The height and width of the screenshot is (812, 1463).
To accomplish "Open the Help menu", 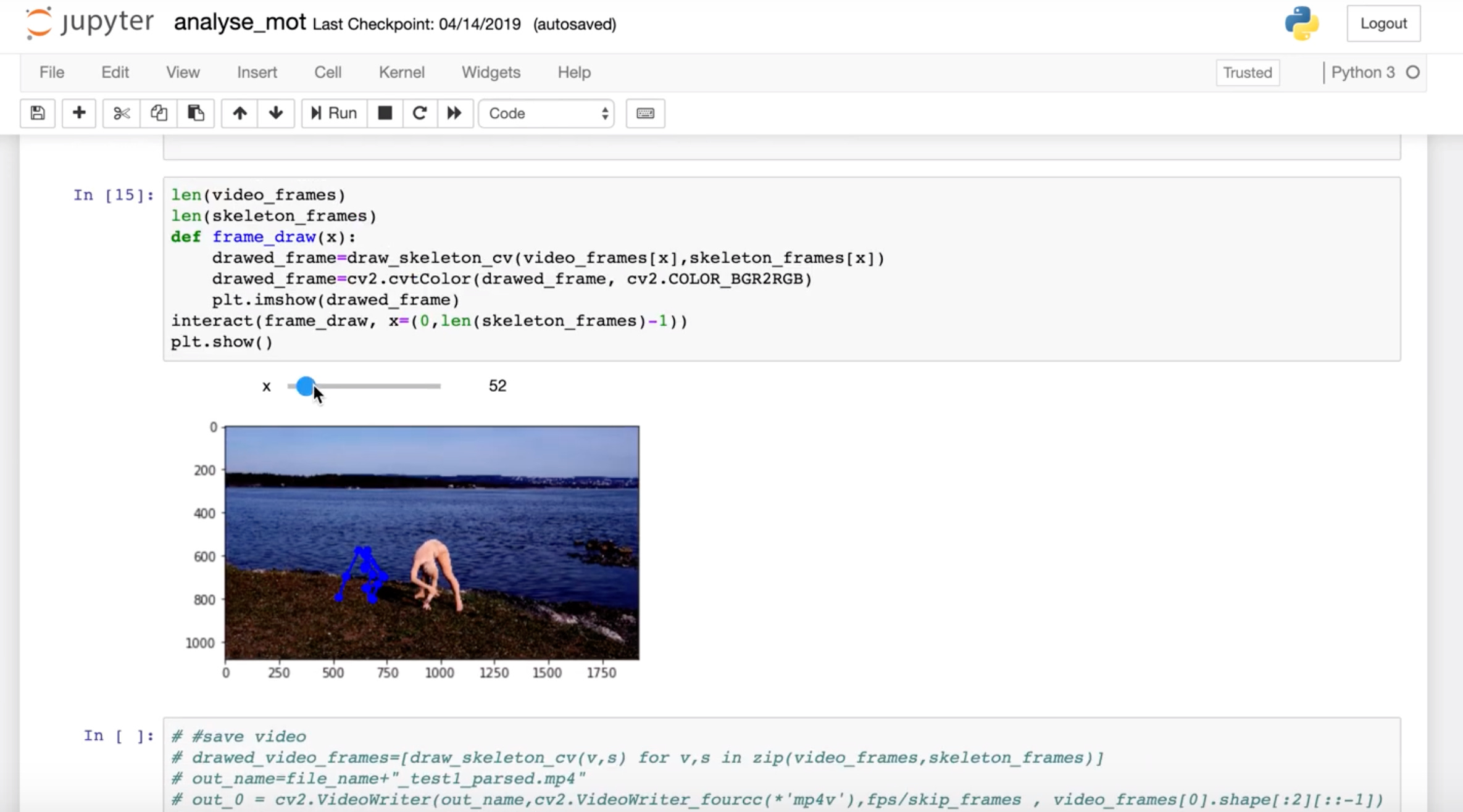I will click(x=574, y=72).
